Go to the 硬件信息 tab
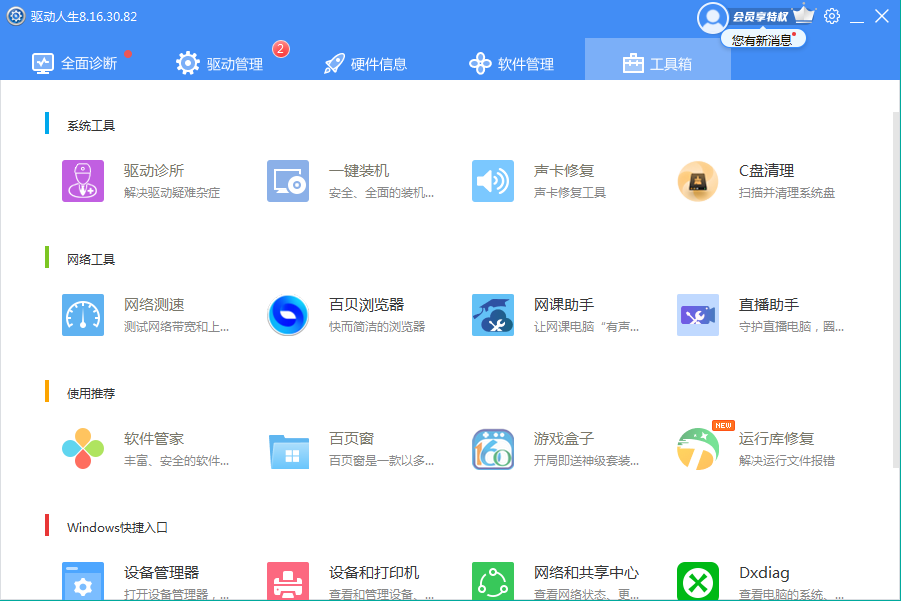Image resolution: width=901 pixels, height=601 pixels. point(366,63)
